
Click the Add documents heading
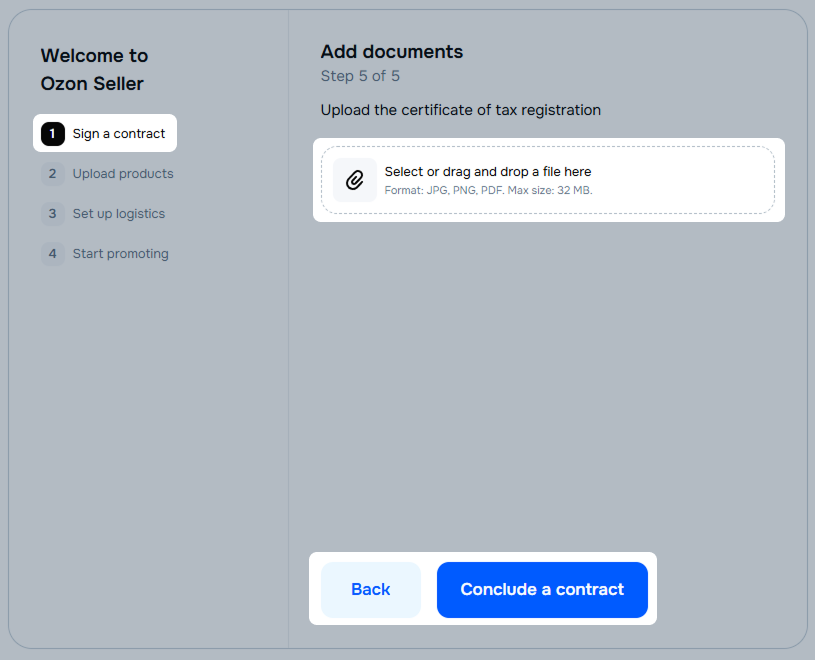pyautogui.click(x=391, y=52)
